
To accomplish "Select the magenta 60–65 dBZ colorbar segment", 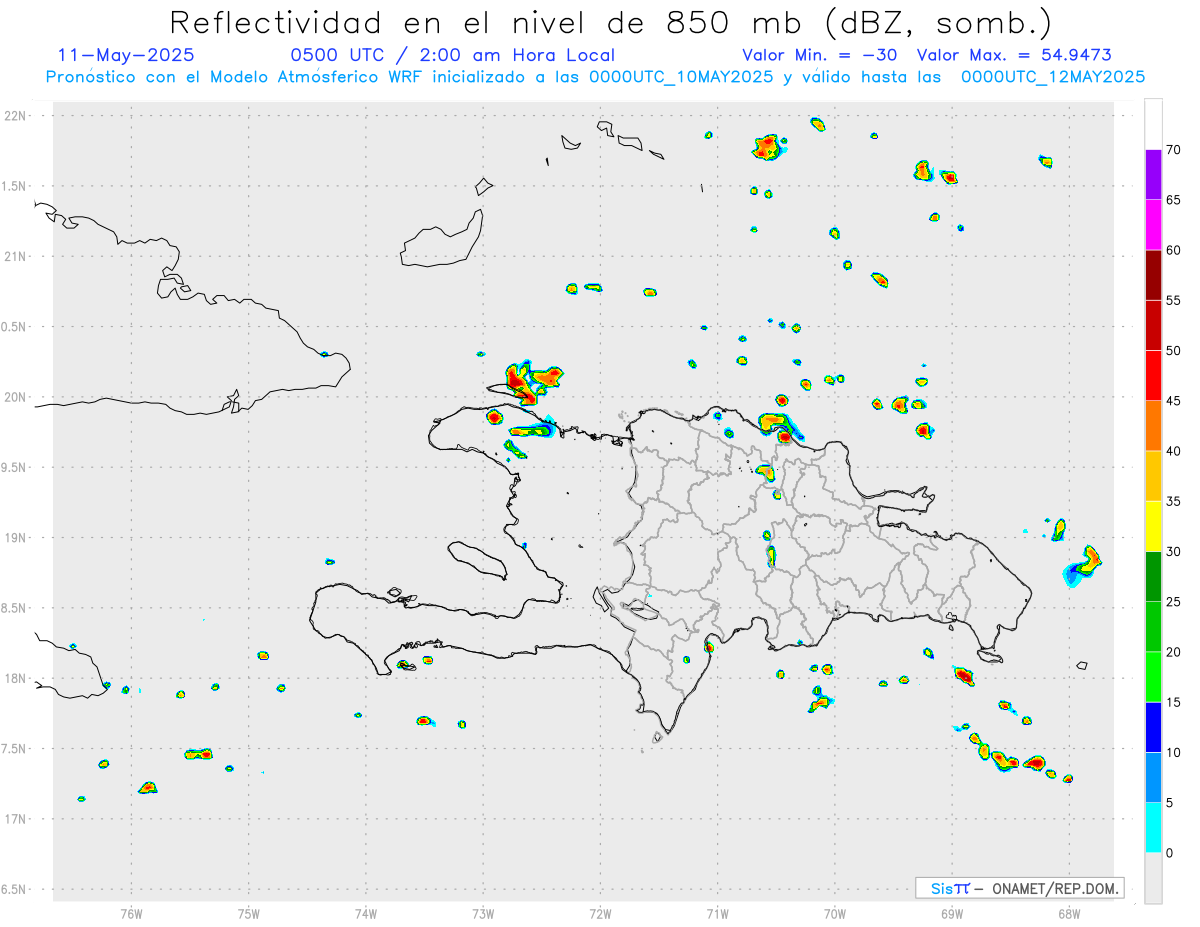I will (x=1154, y=225).
